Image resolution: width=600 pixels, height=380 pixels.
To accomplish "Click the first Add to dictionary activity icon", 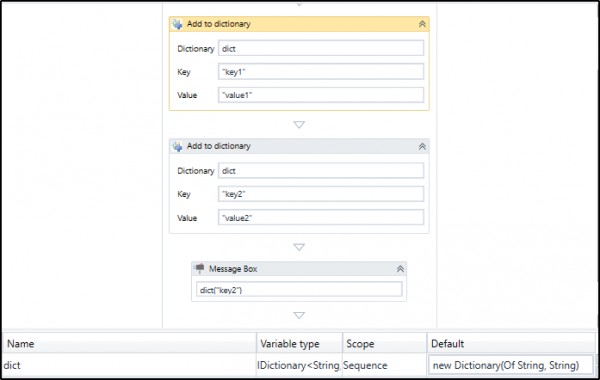I will point(177,24).
